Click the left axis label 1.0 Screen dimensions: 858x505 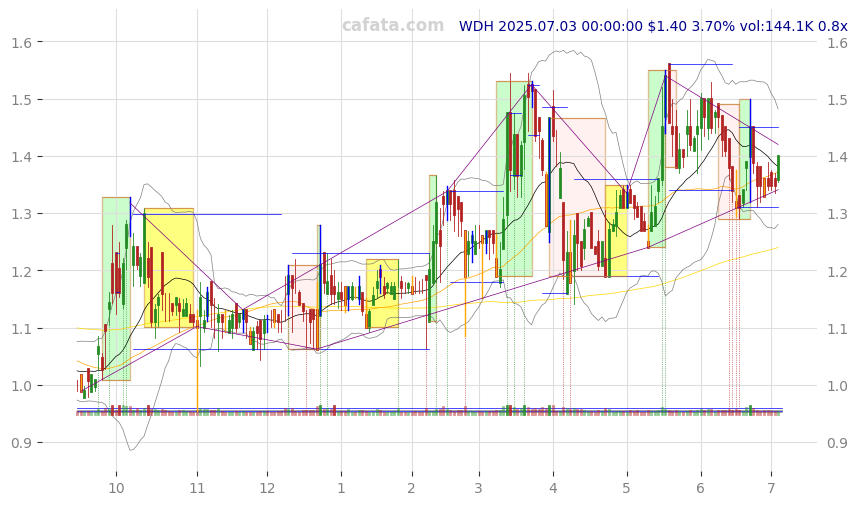21,386
